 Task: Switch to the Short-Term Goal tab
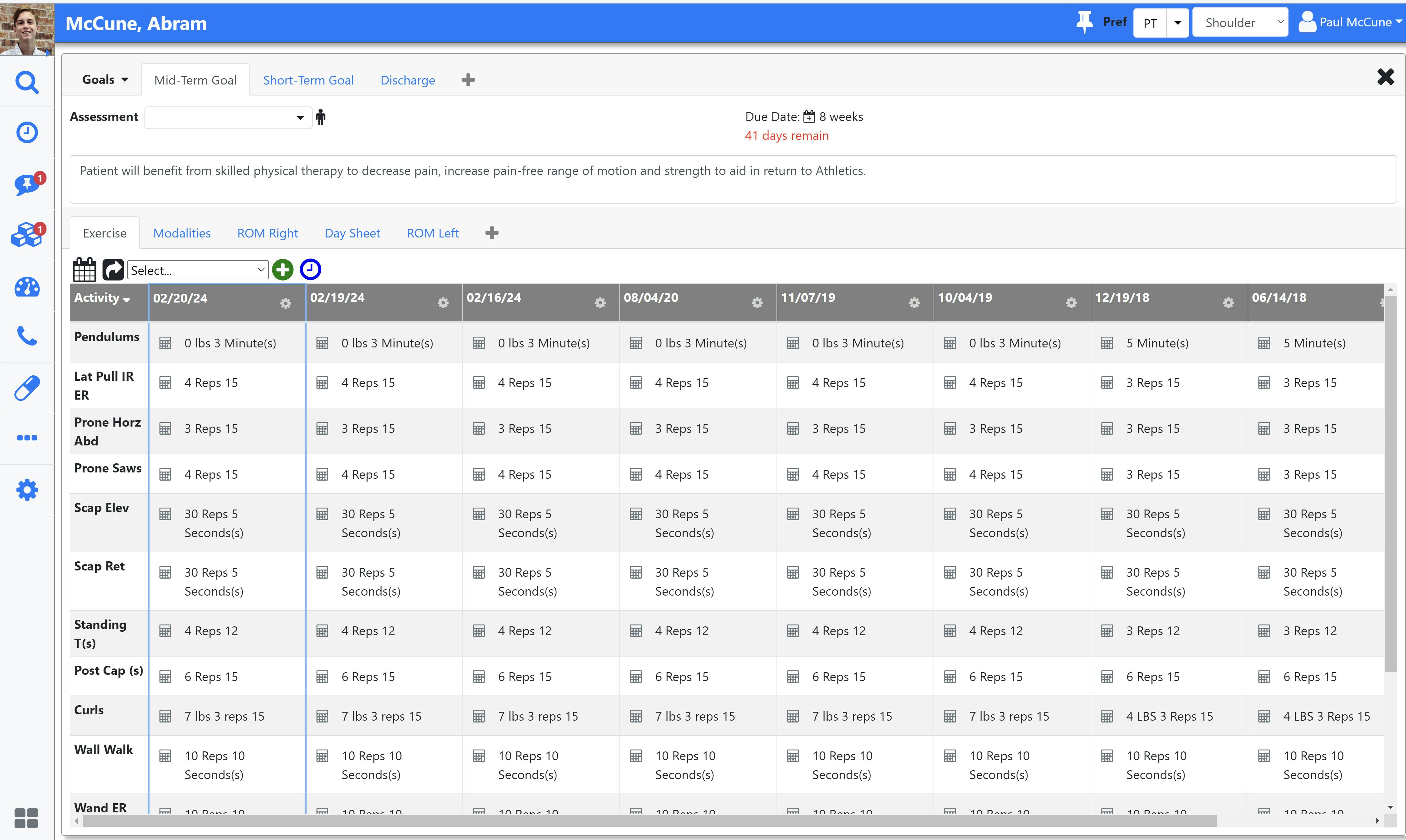coord(308,80)
